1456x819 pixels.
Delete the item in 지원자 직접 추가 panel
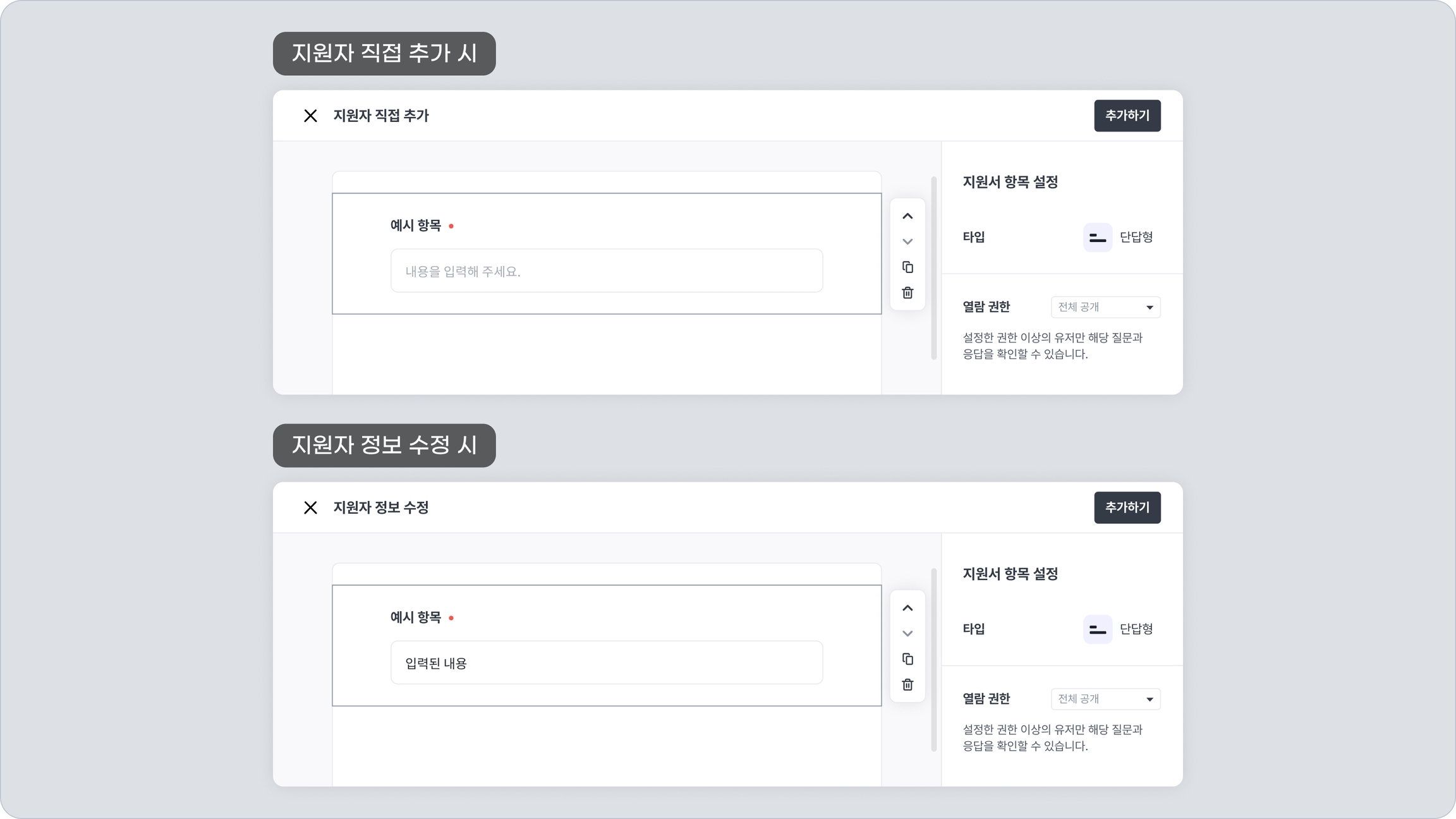point(907,293)
